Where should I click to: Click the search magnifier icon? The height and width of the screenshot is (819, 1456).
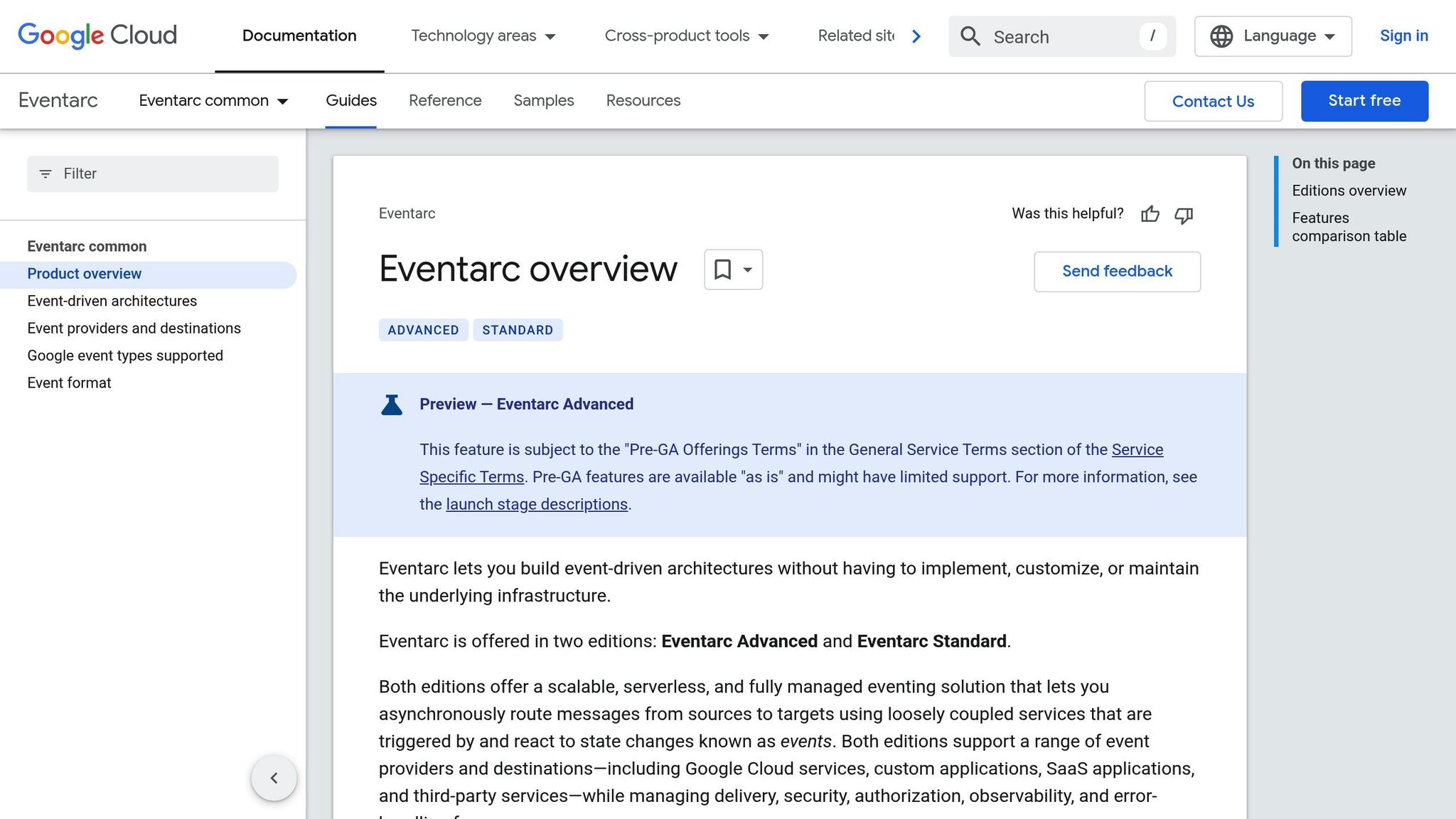coord(970,36)
